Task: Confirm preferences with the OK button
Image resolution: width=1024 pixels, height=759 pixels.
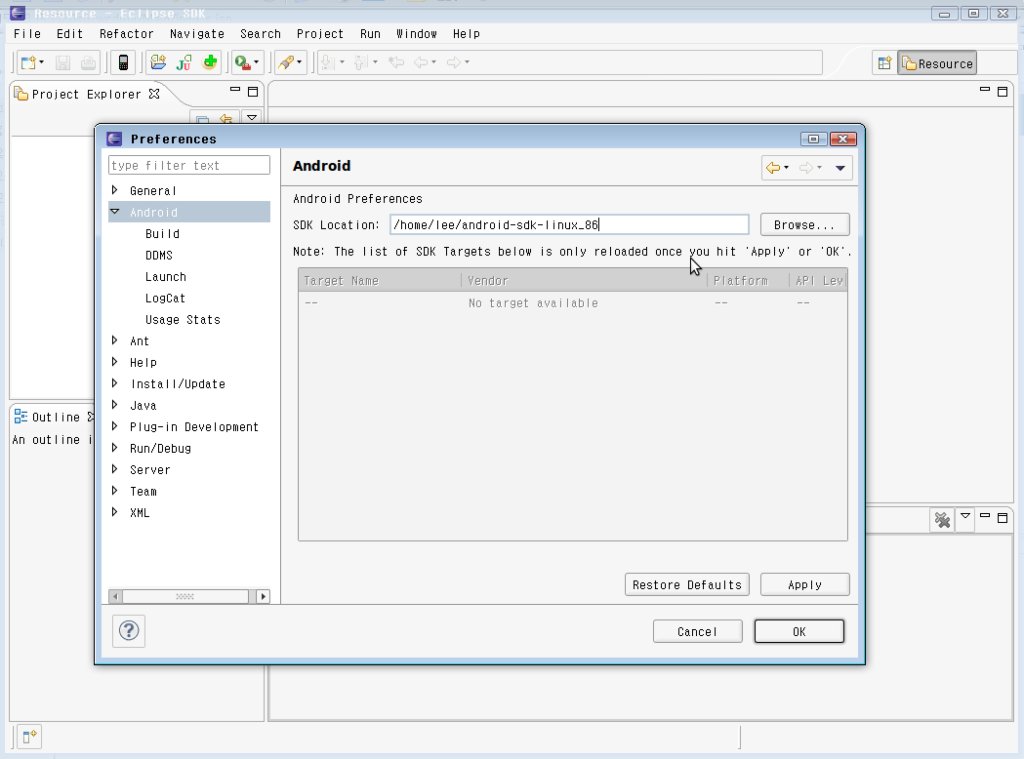Action: (x=799, y=632)
